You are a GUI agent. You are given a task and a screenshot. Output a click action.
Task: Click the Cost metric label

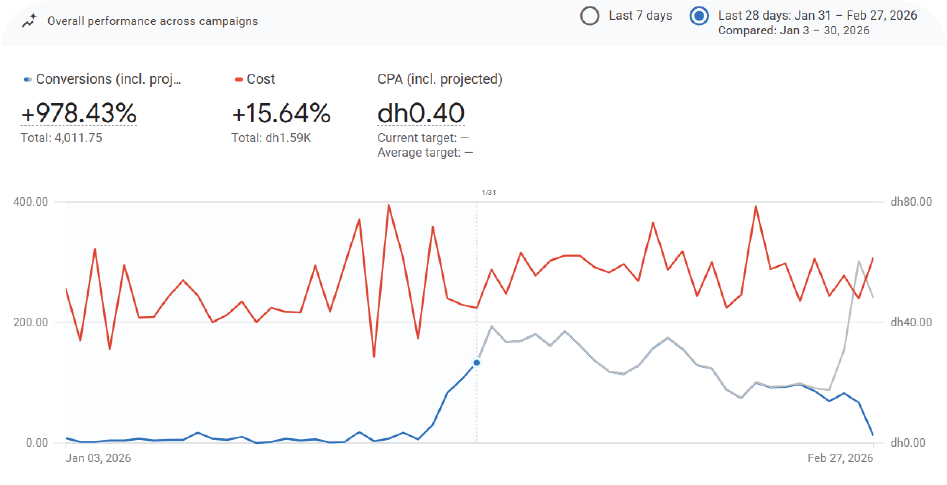(x=261, y=80)
